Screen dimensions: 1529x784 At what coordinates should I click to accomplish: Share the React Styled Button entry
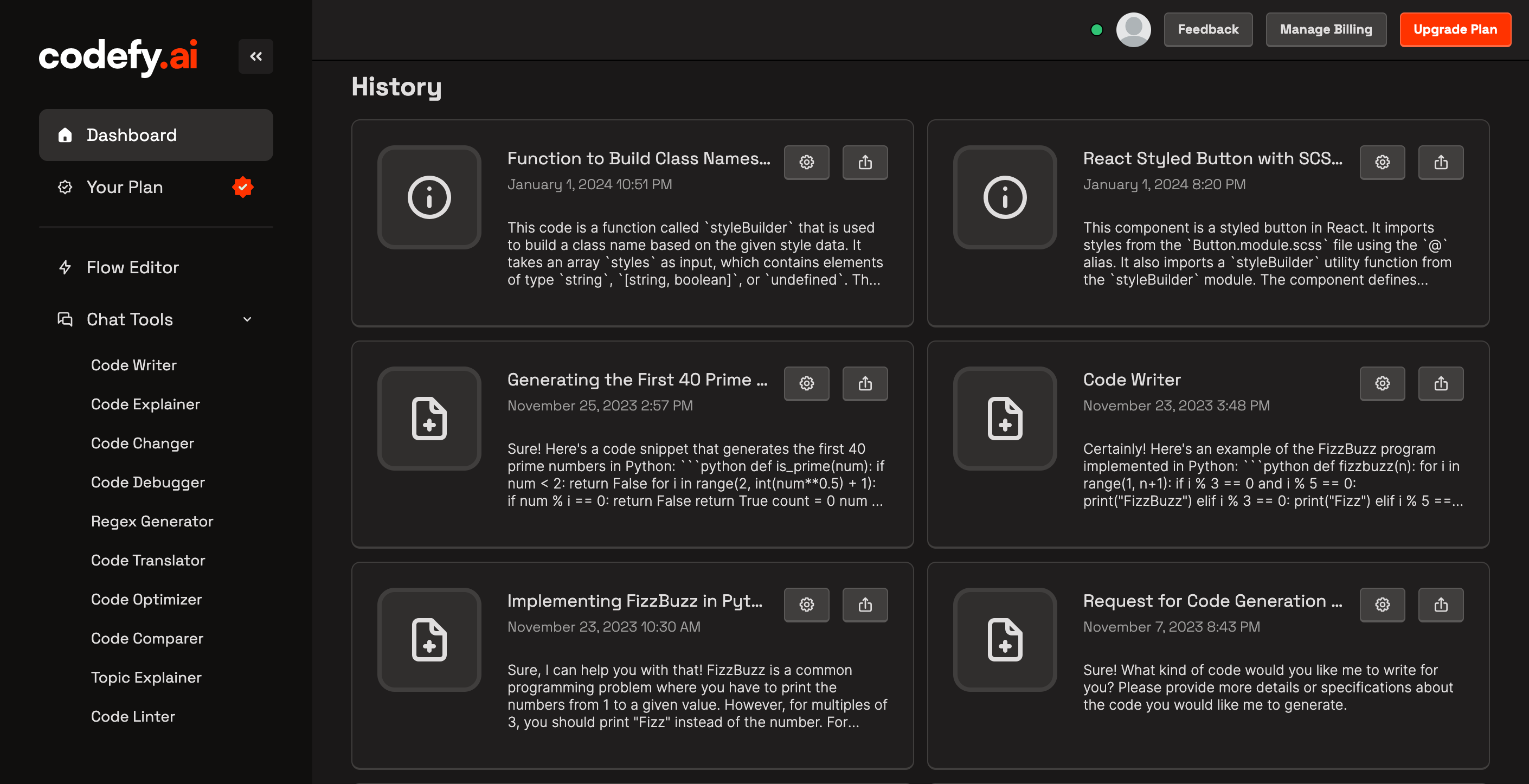(x=1441, y=162)
